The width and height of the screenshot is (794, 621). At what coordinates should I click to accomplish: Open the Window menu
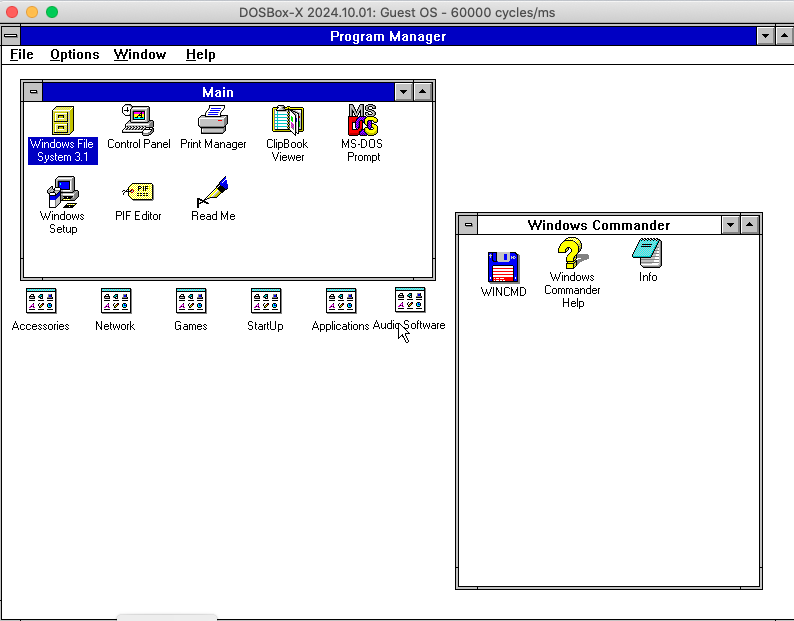[140, 55]
